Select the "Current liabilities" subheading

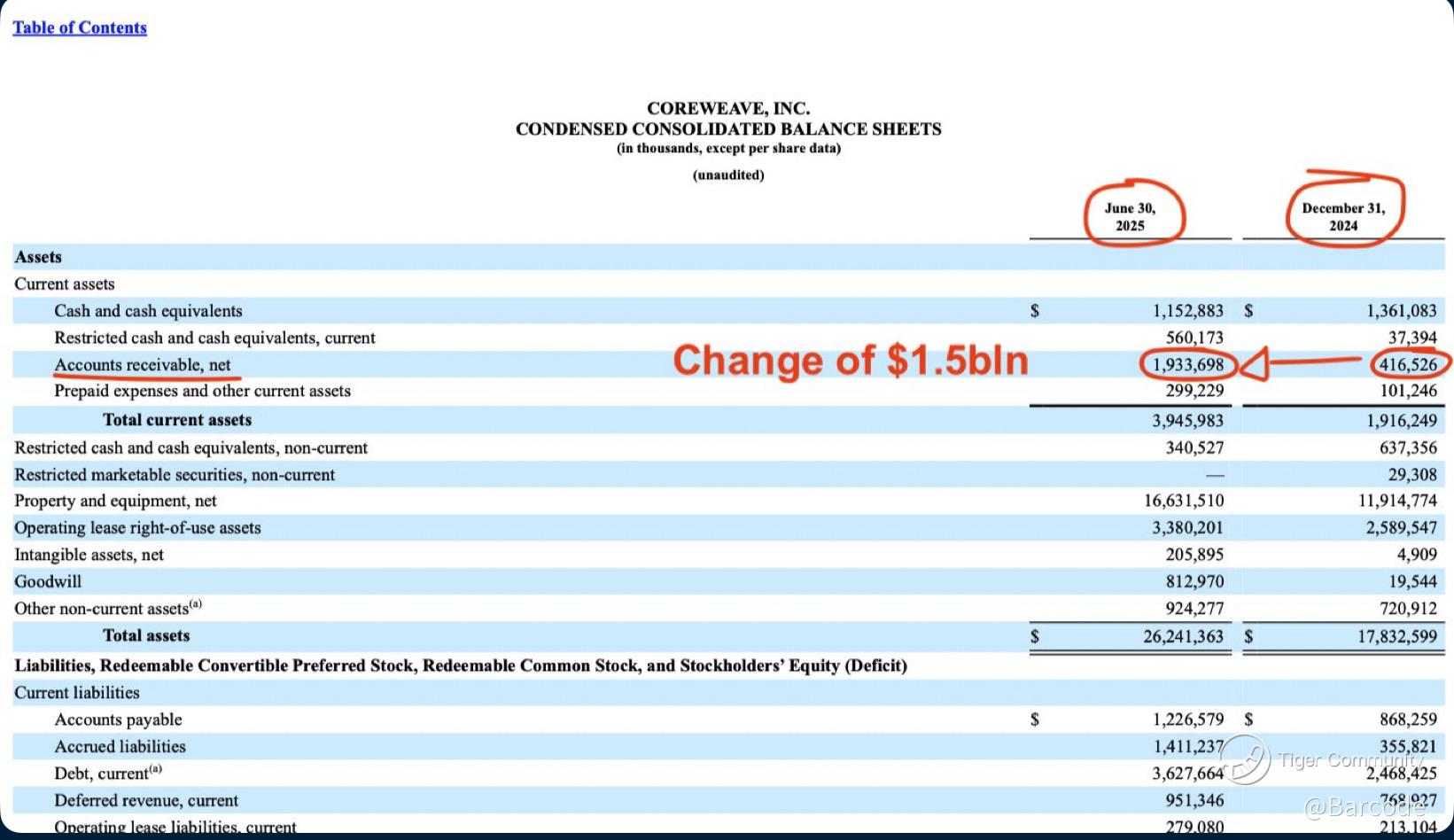77,693
